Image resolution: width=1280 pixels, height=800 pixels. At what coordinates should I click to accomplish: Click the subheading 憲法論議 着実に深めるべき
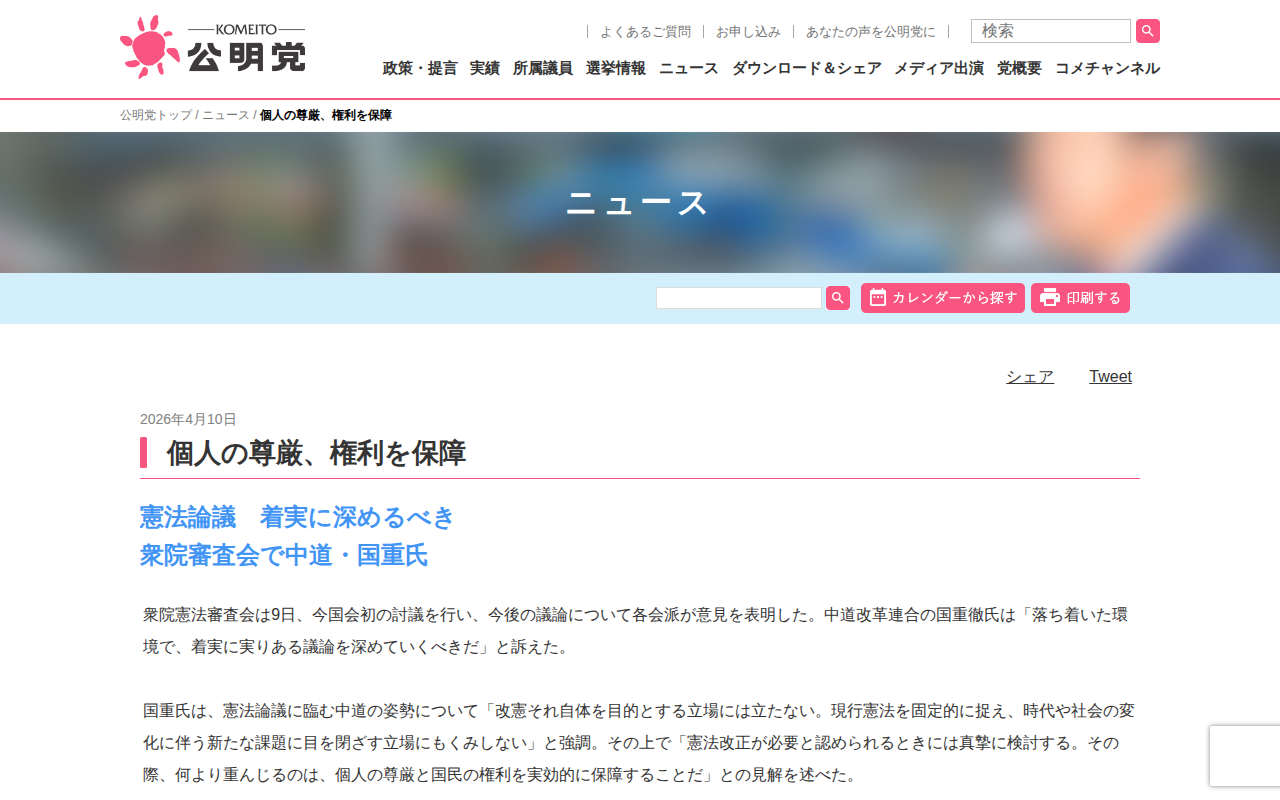297,517
